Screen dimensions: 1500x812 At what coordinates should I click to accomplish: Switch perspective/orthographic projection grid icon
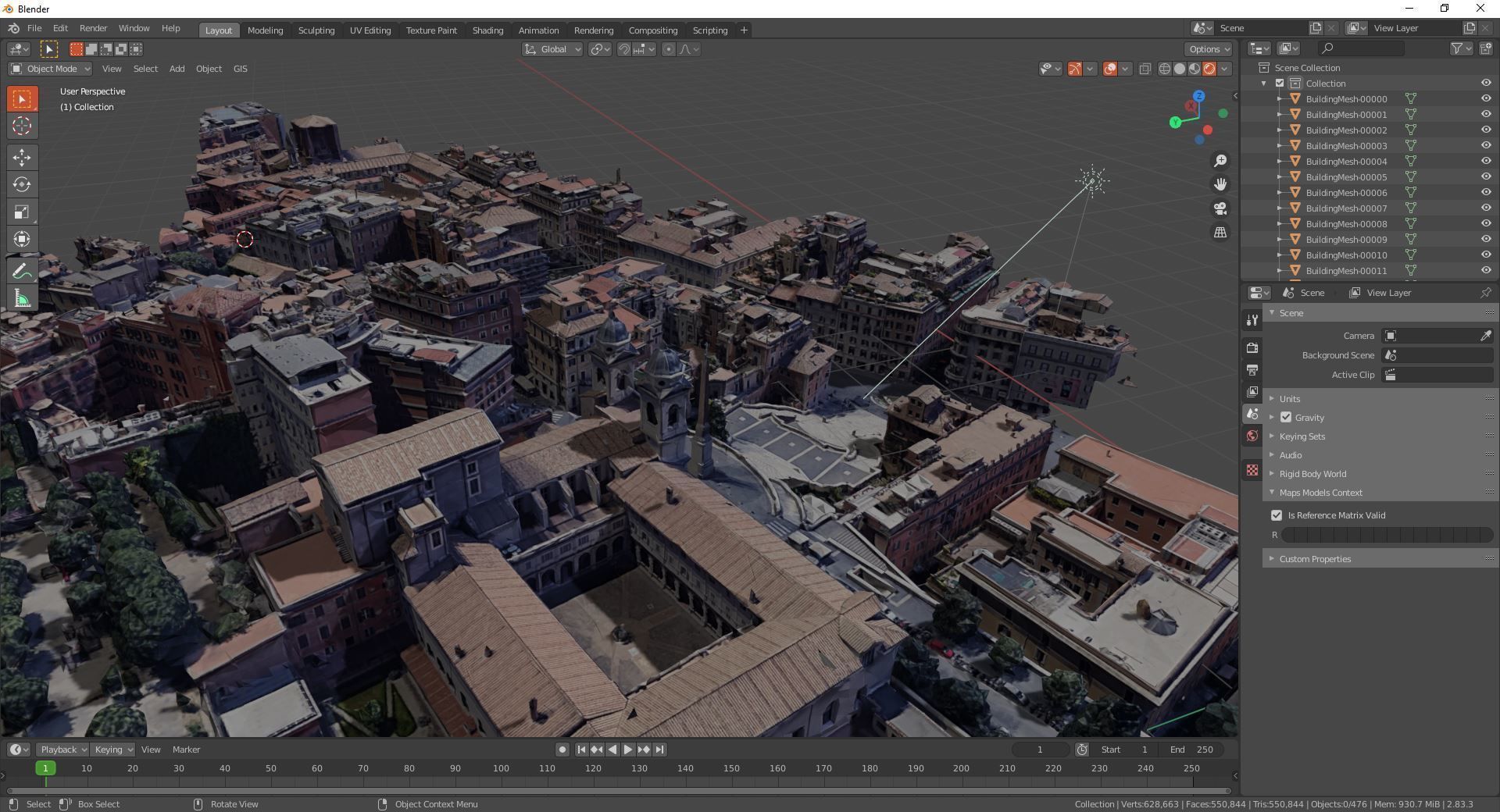(1220, 233)
